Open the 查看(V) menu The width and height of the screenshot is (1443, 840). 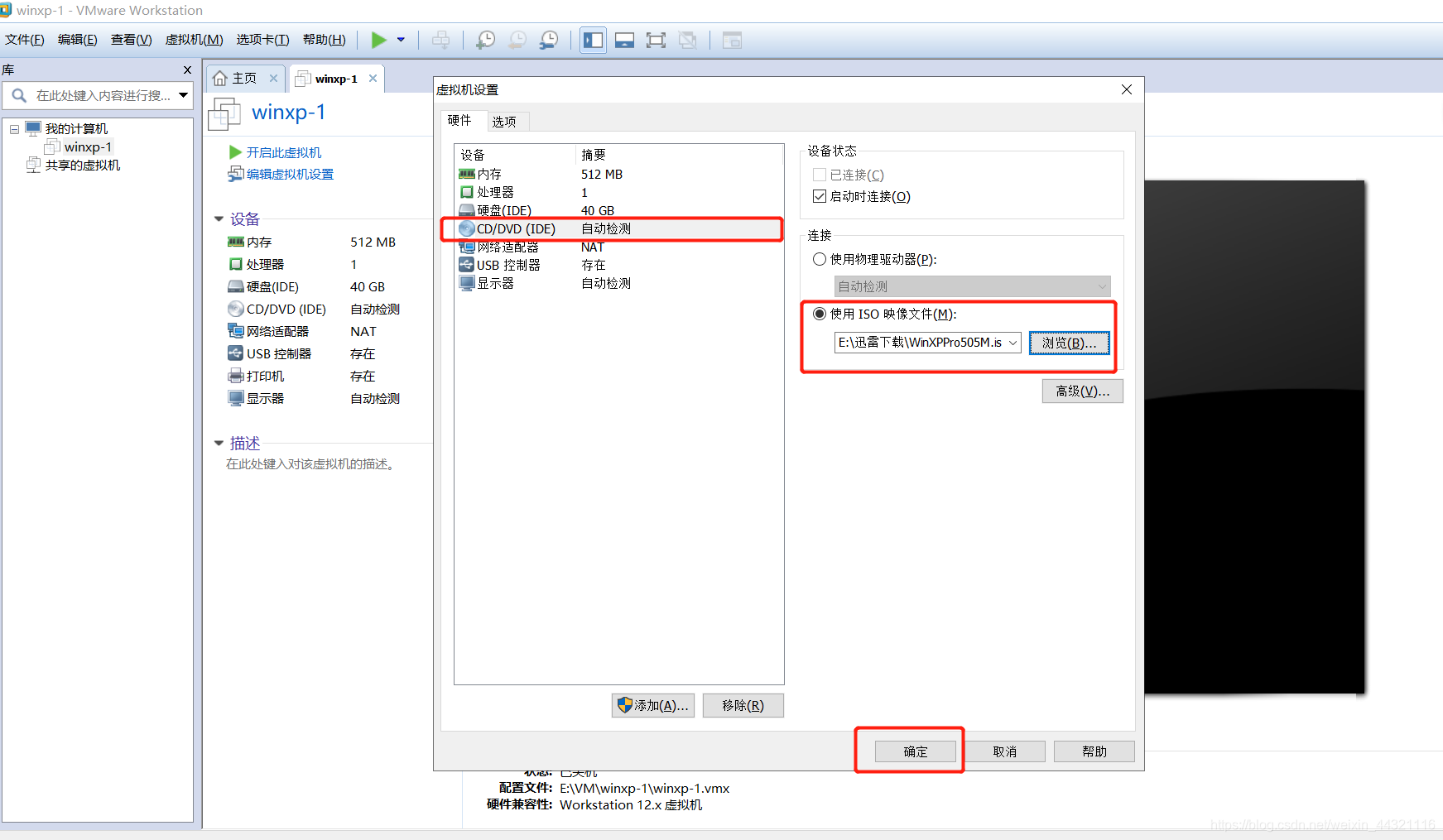click(x=132, y=40)
